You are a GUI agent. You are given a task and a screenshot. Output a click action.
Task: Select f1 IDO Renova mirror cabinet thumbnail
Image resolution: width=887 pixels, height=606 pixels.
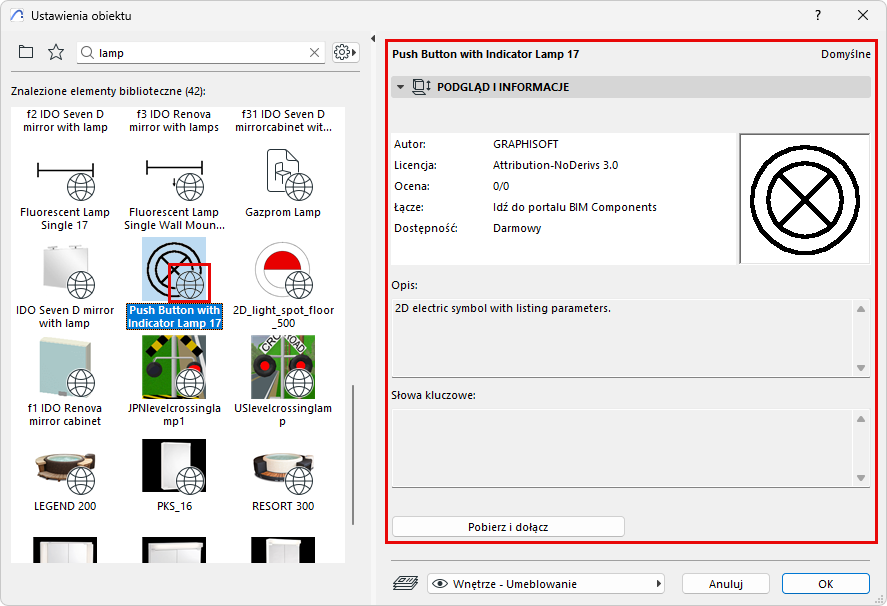[x=65, y=367]
